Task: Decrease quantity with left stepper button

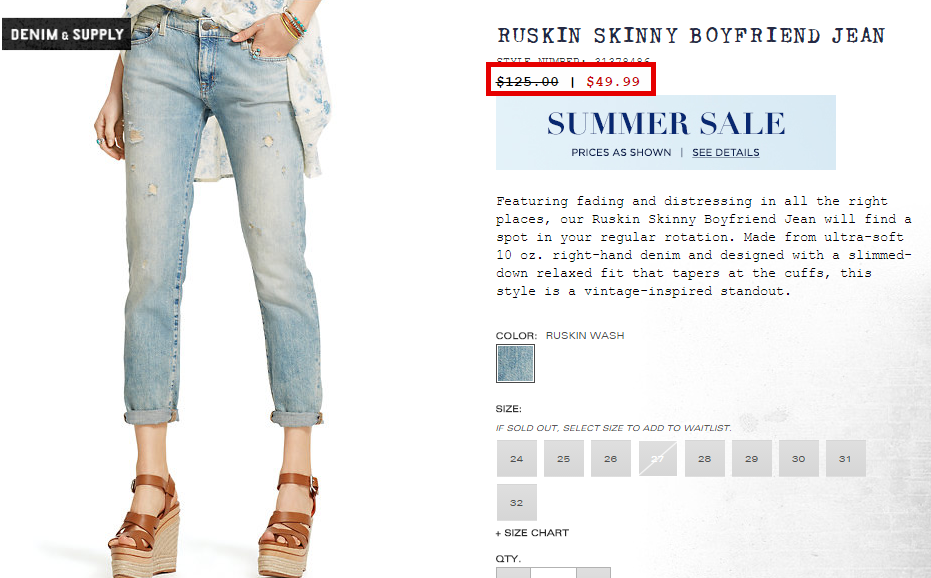Action: point(513,573)
